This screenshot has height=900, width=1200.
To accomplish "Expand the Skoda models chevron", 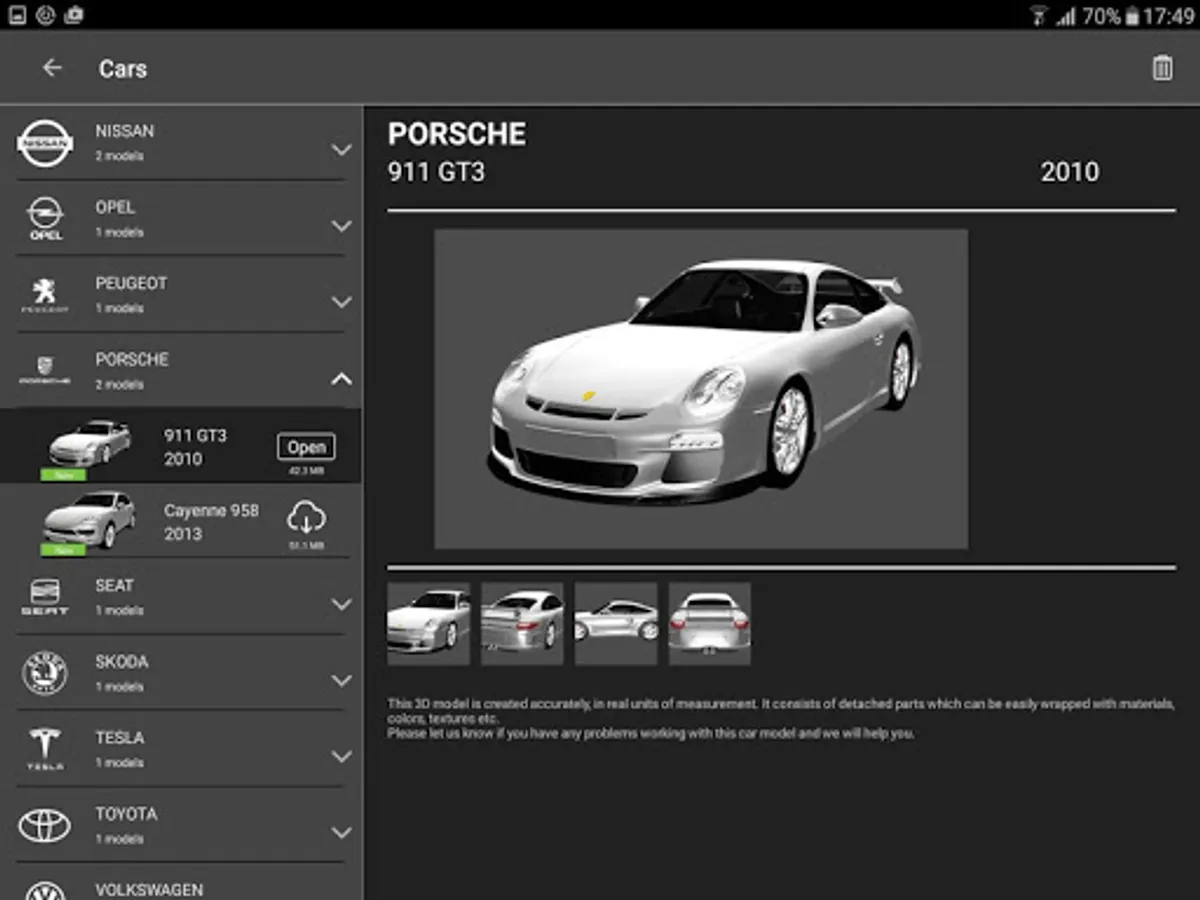I will coord(341,681).
